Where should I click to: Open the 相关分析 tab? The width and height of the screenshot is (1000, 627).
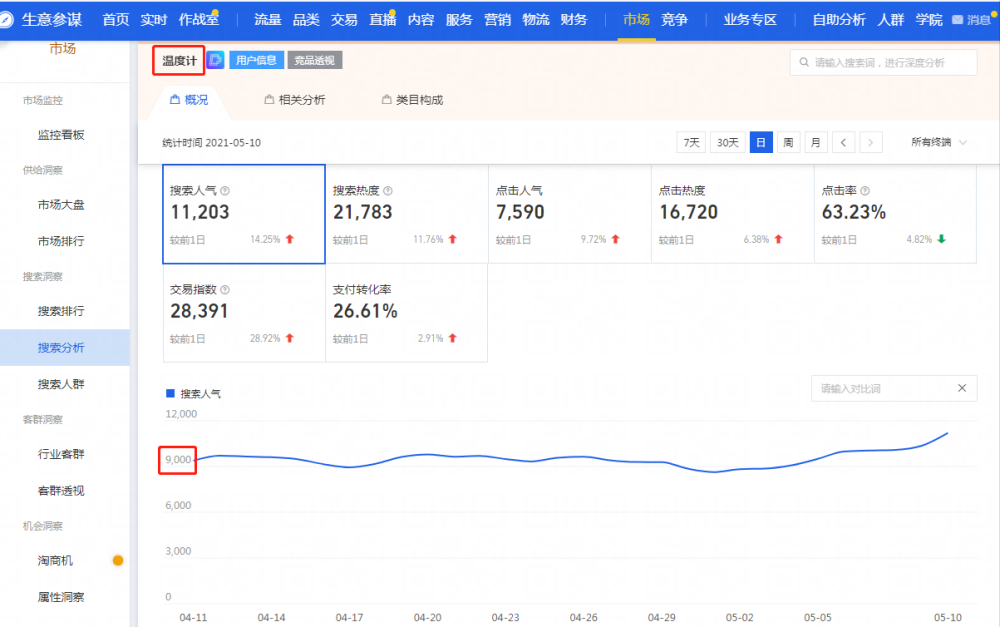coord(295,100)
